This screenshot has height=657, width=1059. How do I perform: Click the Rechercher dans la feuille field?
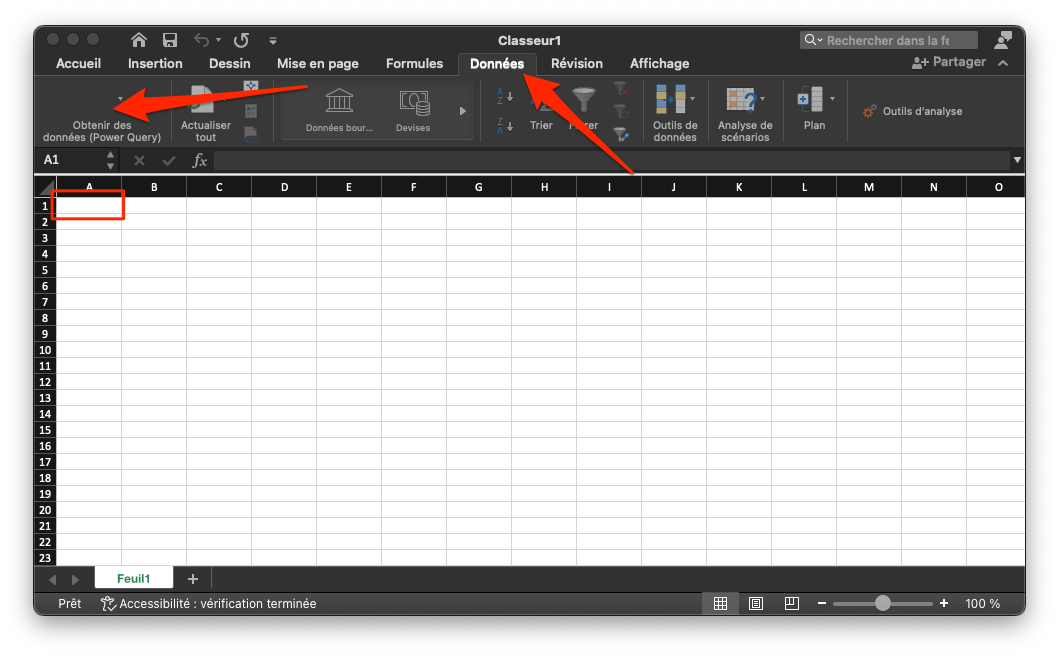(x=888, y=40)
